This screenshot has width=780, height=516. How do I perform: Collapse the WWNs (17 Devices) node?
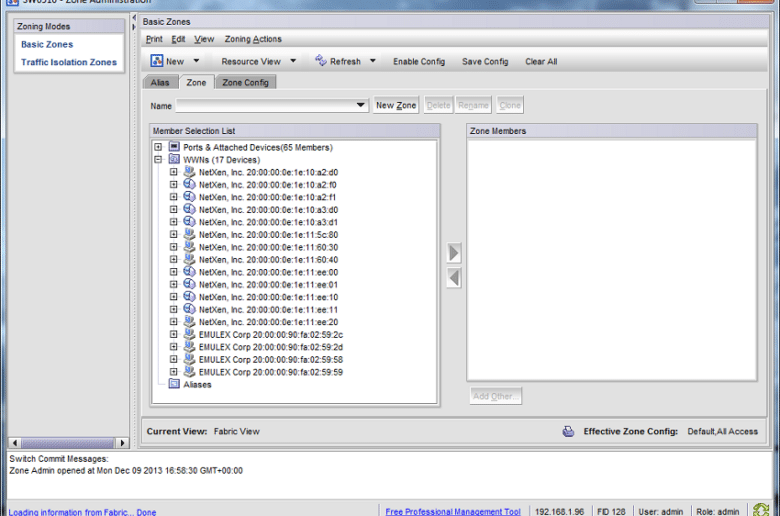point(158,159)
